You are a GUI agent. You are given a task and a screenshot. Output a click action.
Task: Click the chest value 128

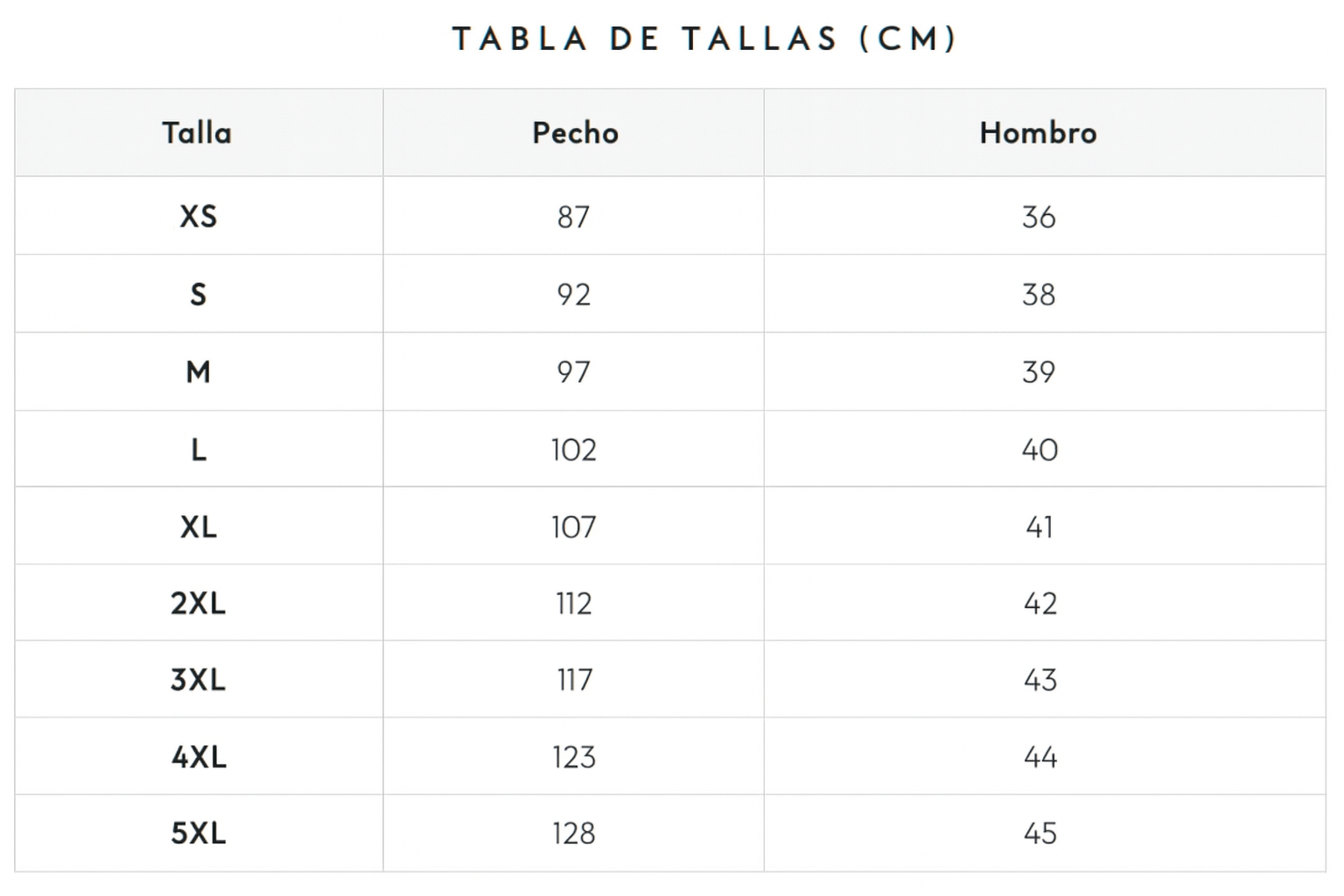573,833
